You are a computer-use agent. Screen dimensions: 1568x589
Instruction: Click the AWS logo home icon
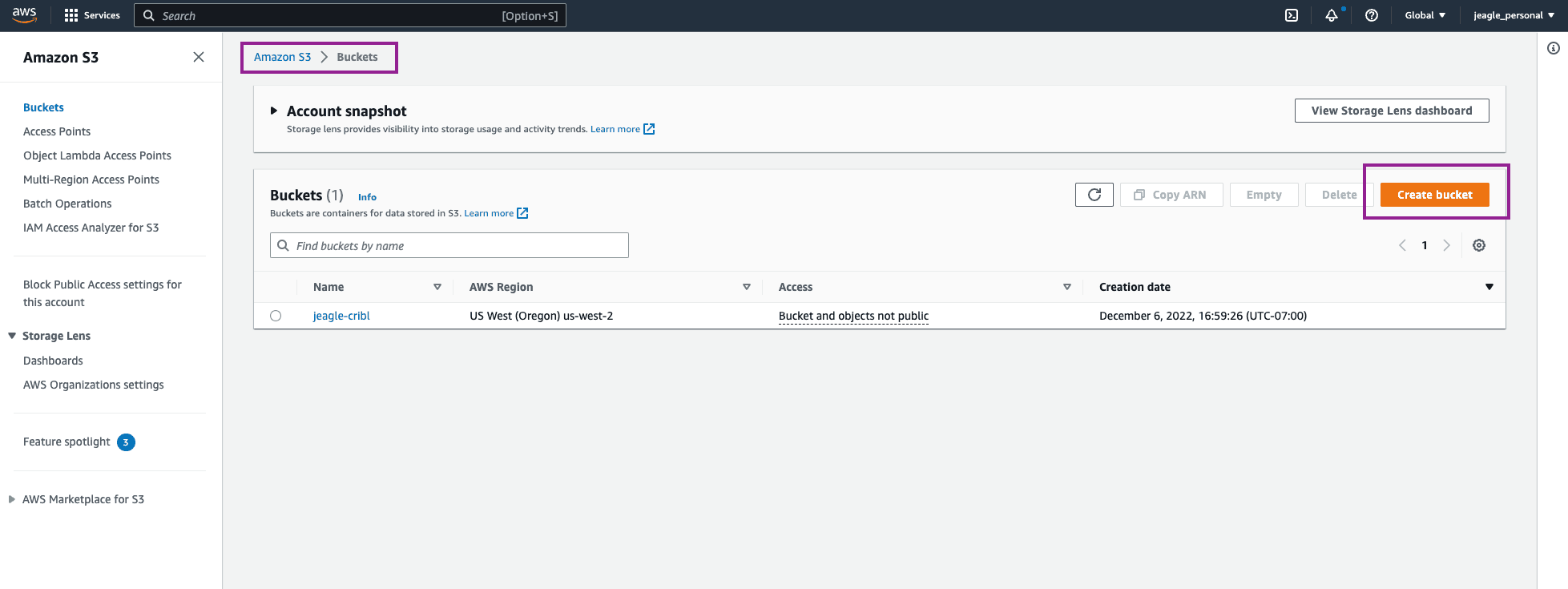click(25, 14)
